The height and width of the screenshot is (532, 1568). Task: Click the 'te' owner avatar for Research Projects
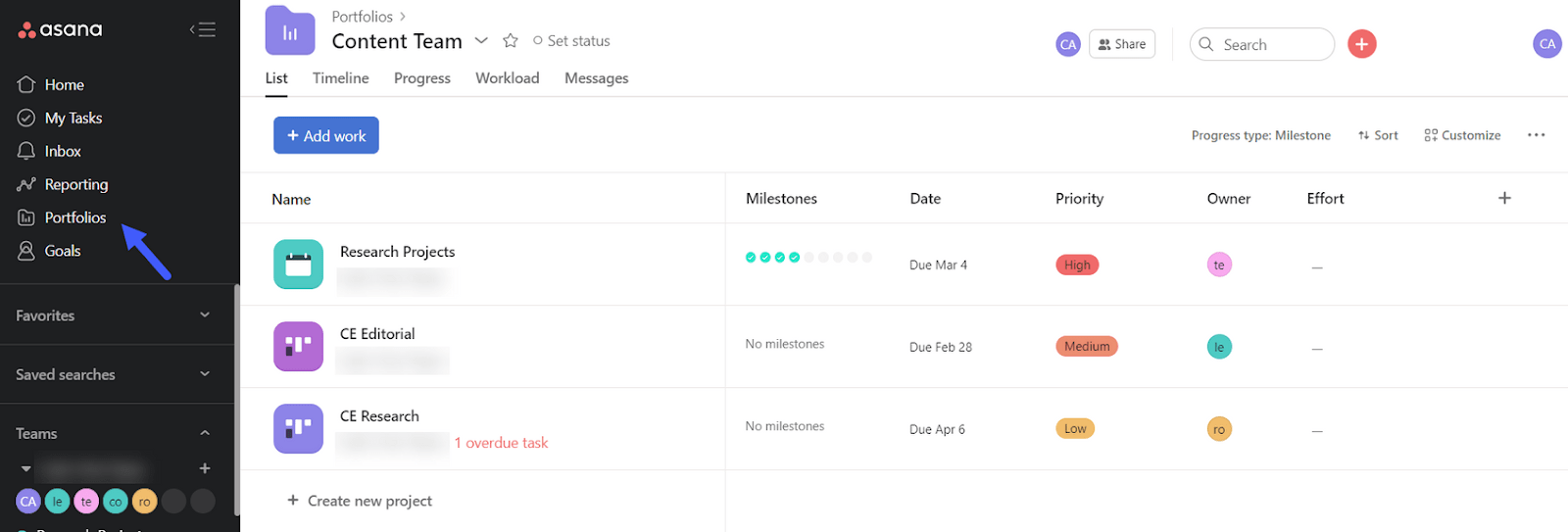pyautogui.click(x=1219, y=265)
